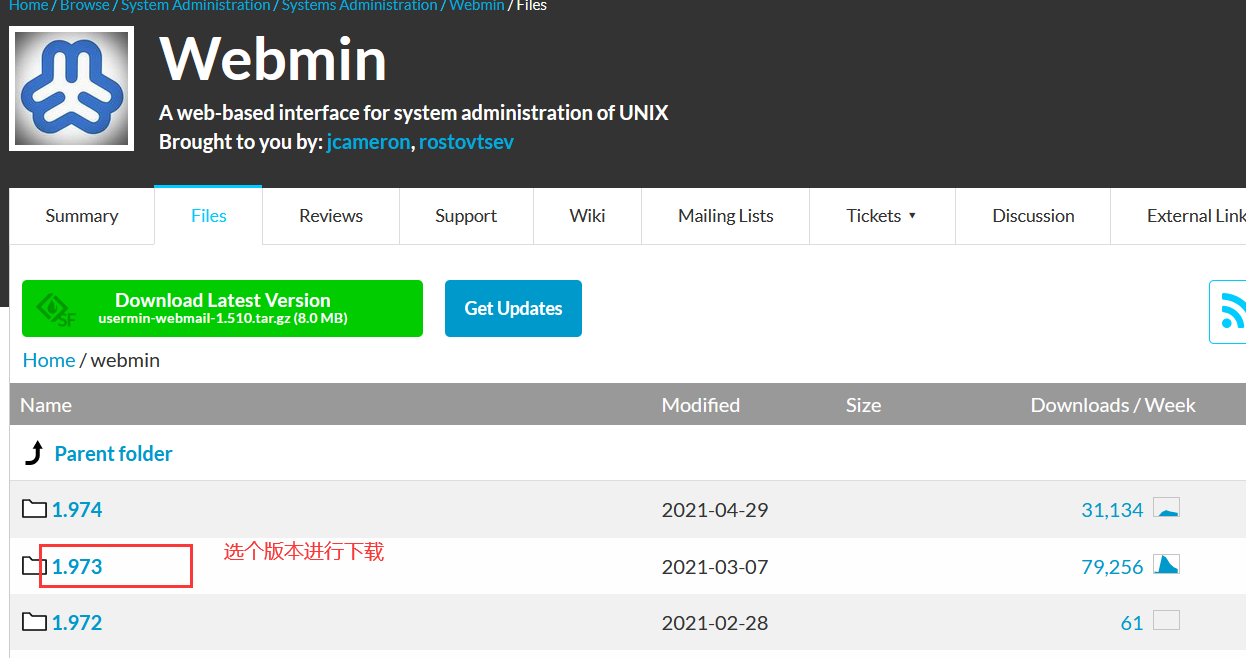This screenshot has height=658, width=1246.
Task: Click the 2021-03-07 modified date
Action: 715,567
